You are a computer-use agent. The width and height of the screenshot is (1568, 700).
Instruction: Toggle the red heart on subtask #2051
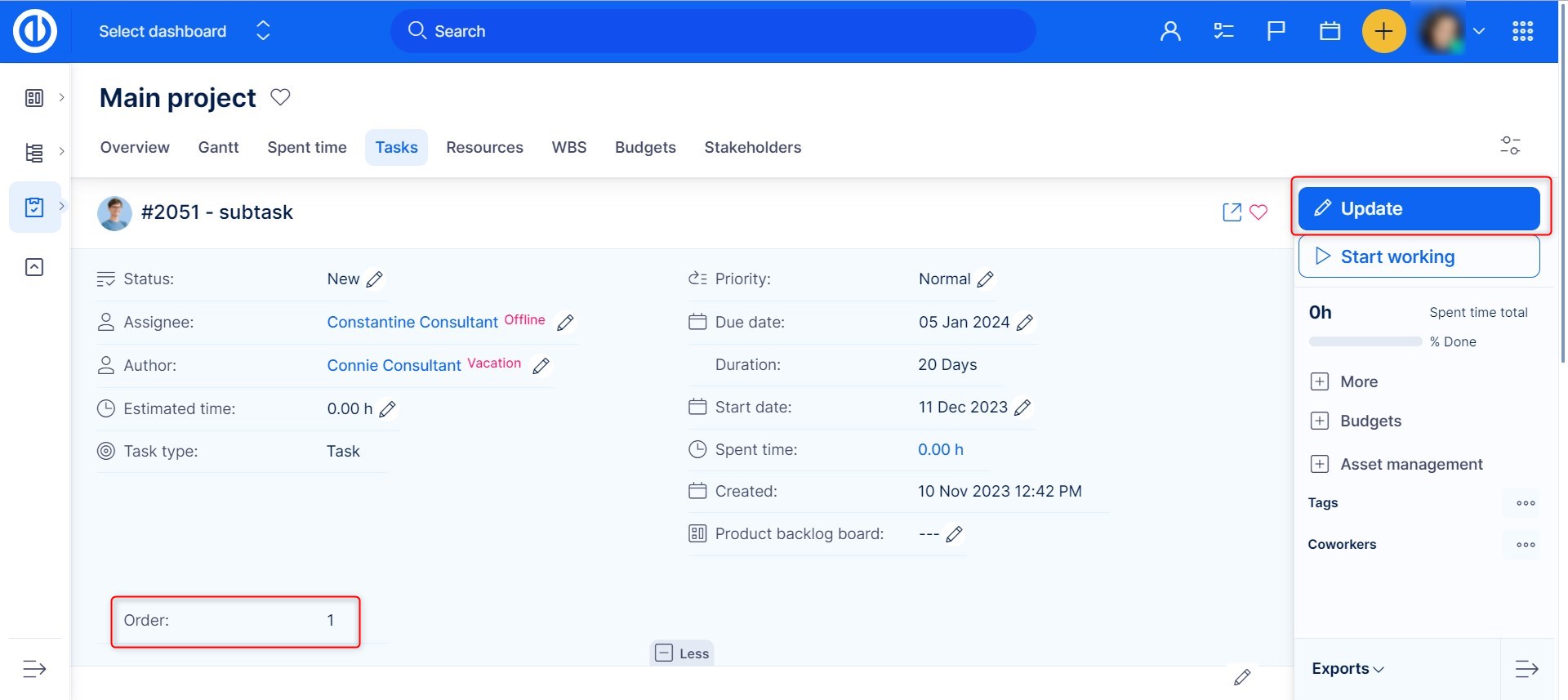[x=1258, y=212]
